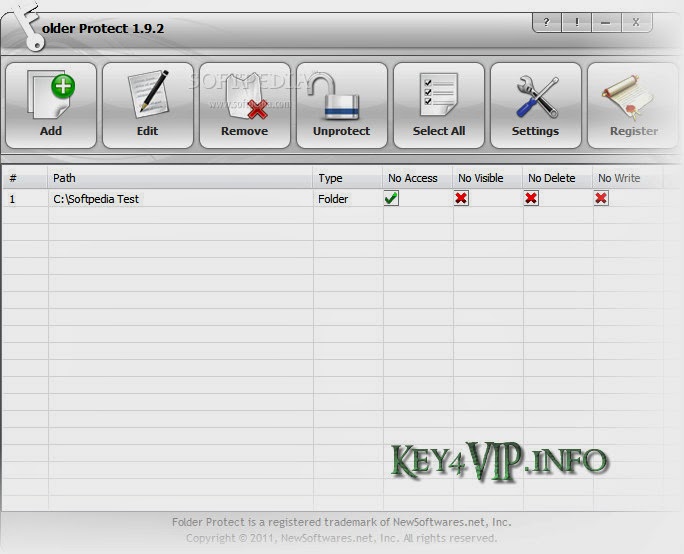The image size is (684, 554).
Task: Toggle No Delete for Softpedia Test
Action: (531, 198)
